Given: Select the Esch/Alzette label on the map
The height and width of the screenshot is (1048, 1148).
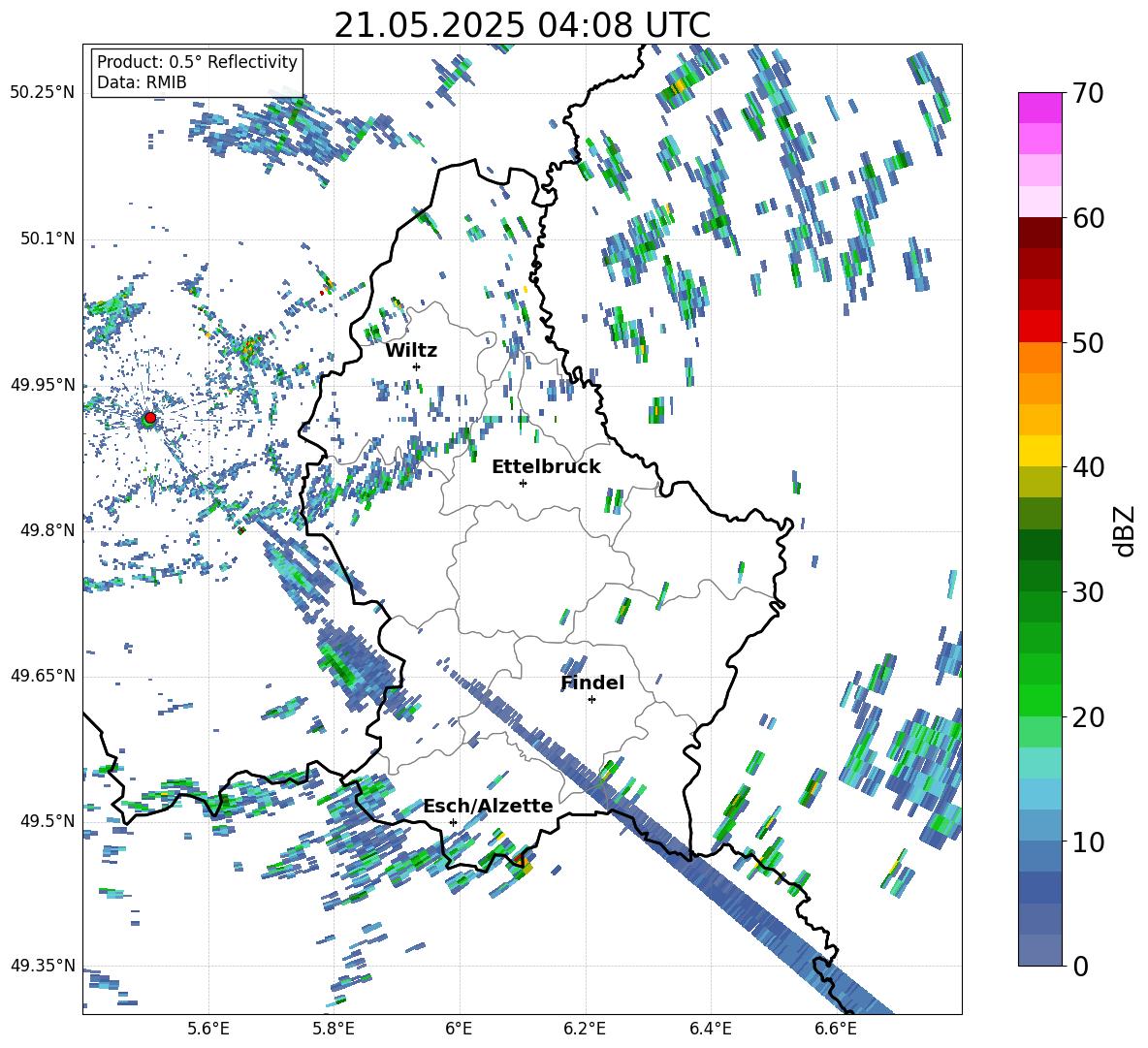Looking at the screenshot, I should click(x=488, y=806).
